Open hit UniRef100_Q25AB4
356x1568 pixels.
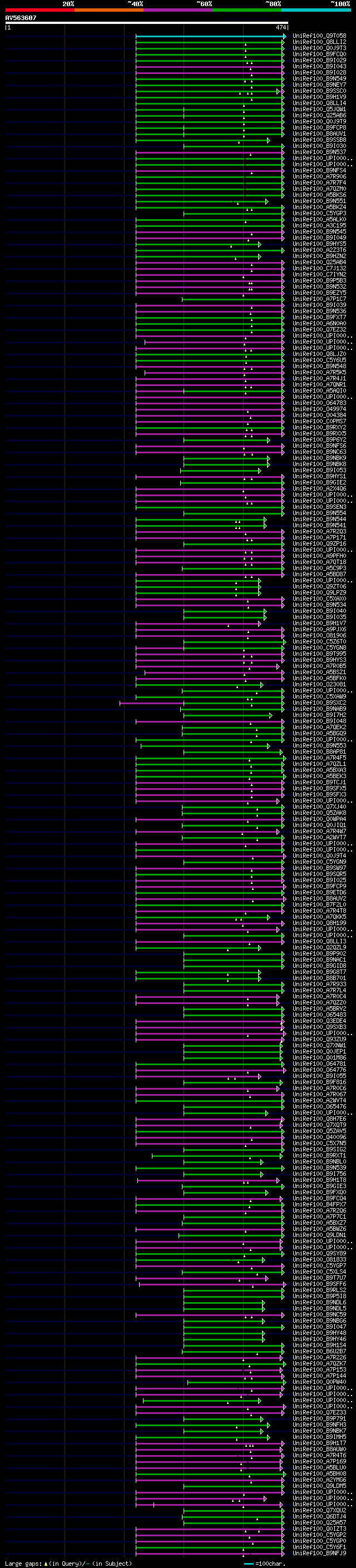[319, 263]
